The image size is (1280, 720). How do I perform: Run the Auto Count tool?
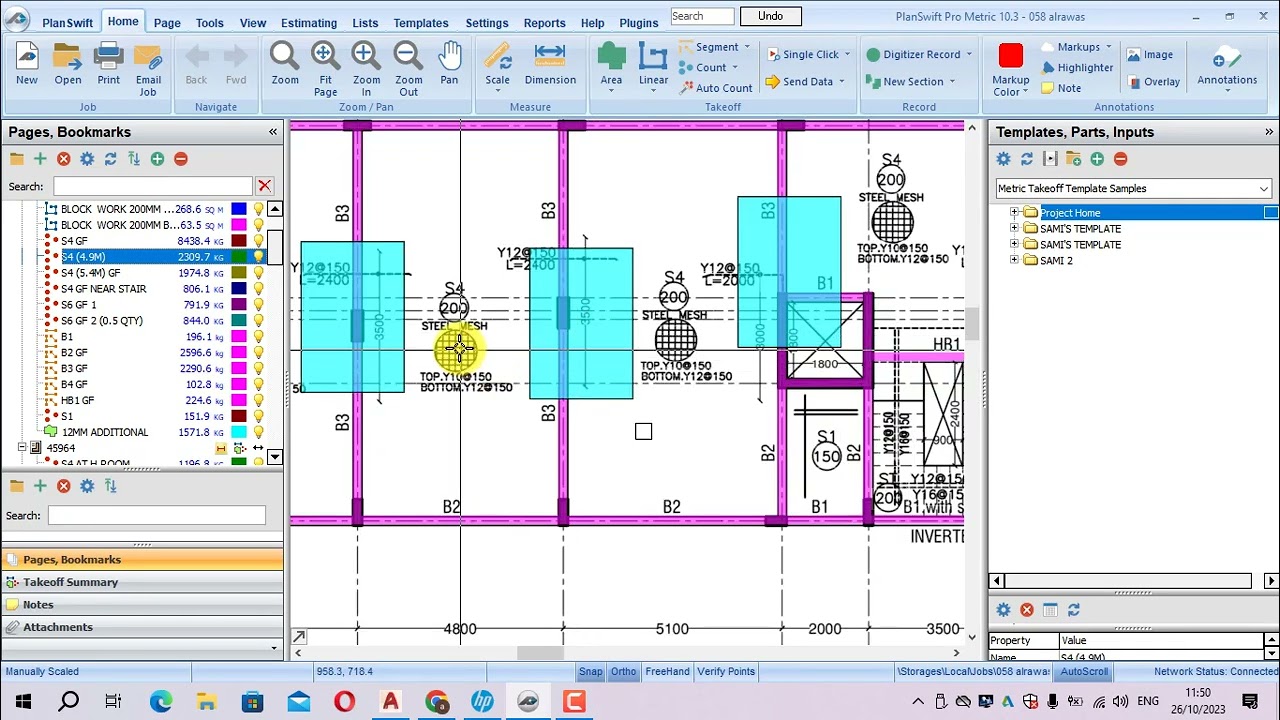[x=715, y=88]
